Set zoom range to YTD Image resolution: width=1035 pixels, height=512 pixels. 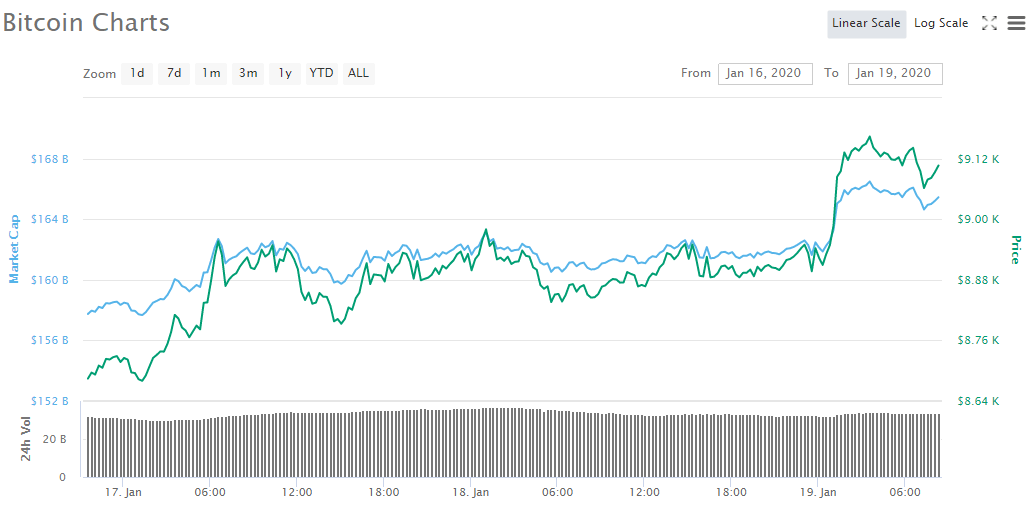(321, 74)
